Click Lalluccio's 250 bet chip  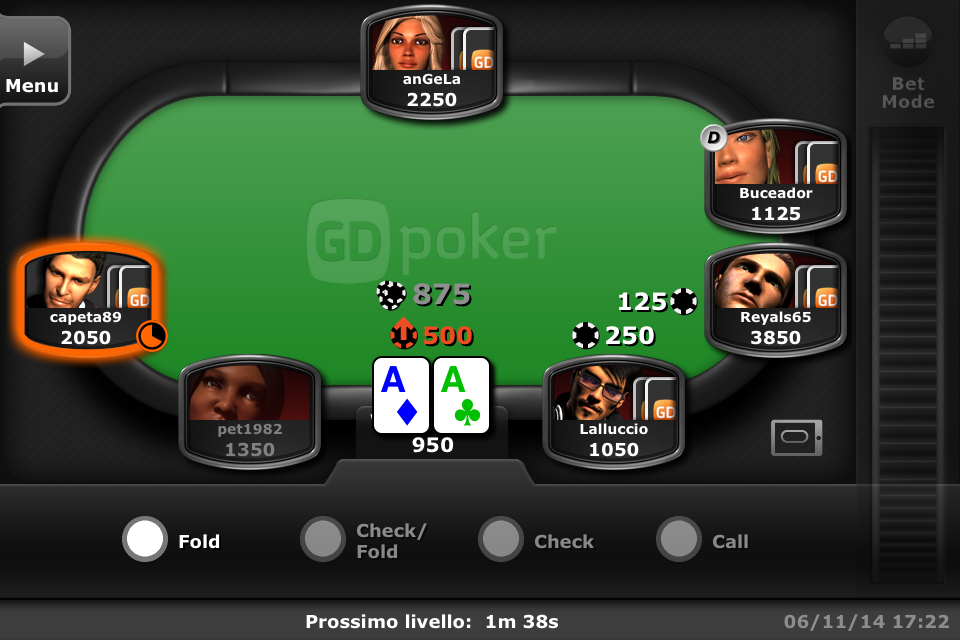click(585, 335)
